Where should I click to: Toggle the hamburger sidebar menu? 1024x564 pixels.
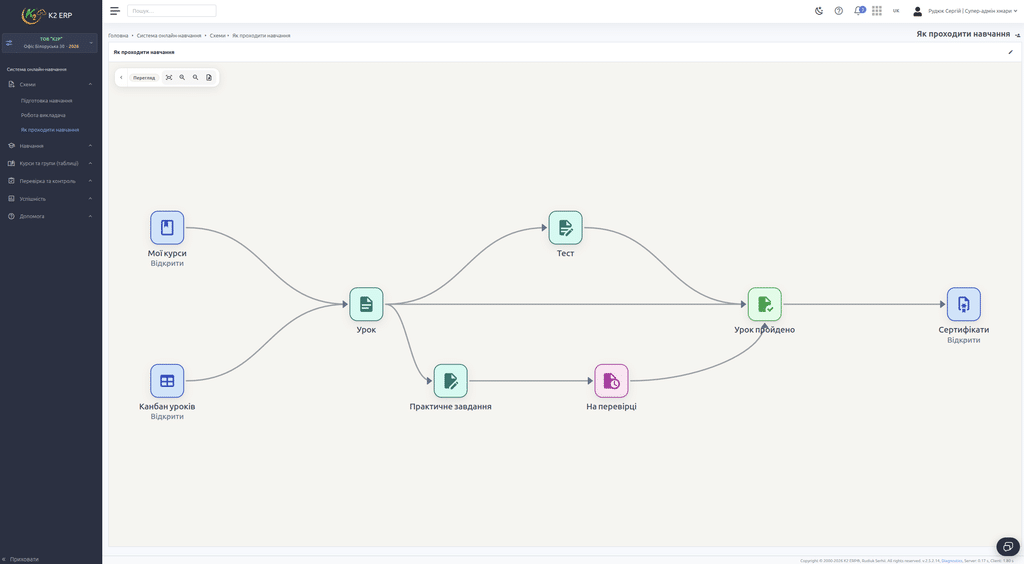tap(115, 10)
